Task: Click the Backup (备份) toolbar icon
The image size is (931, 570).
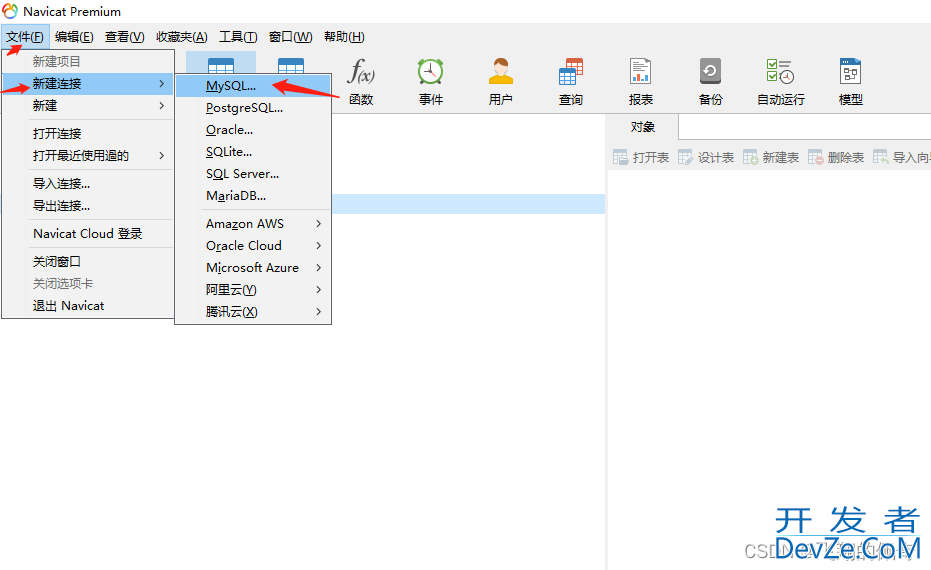Action: [711, 81]
